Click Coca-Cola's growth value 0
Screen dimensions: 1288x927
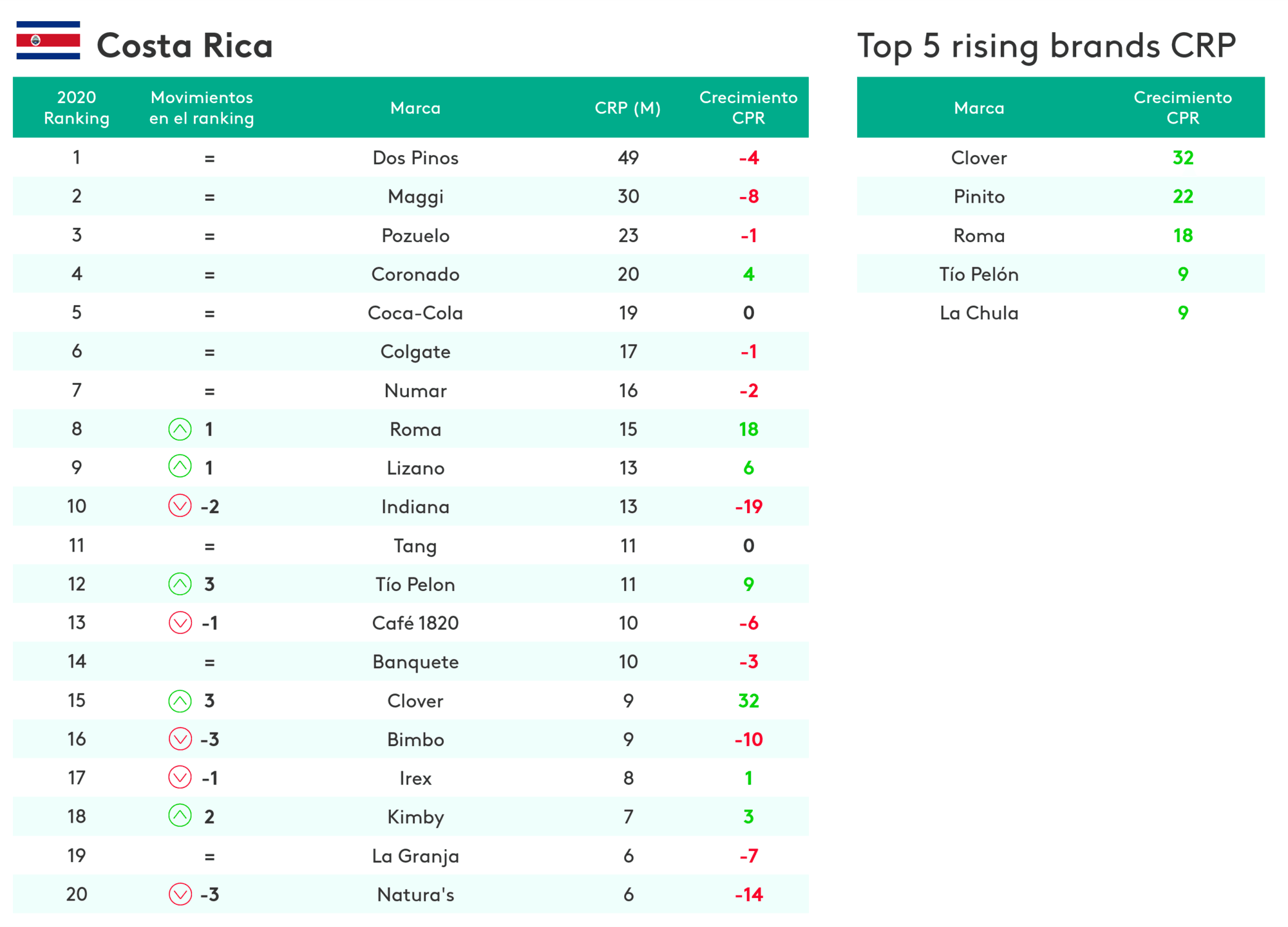point(748,313)
